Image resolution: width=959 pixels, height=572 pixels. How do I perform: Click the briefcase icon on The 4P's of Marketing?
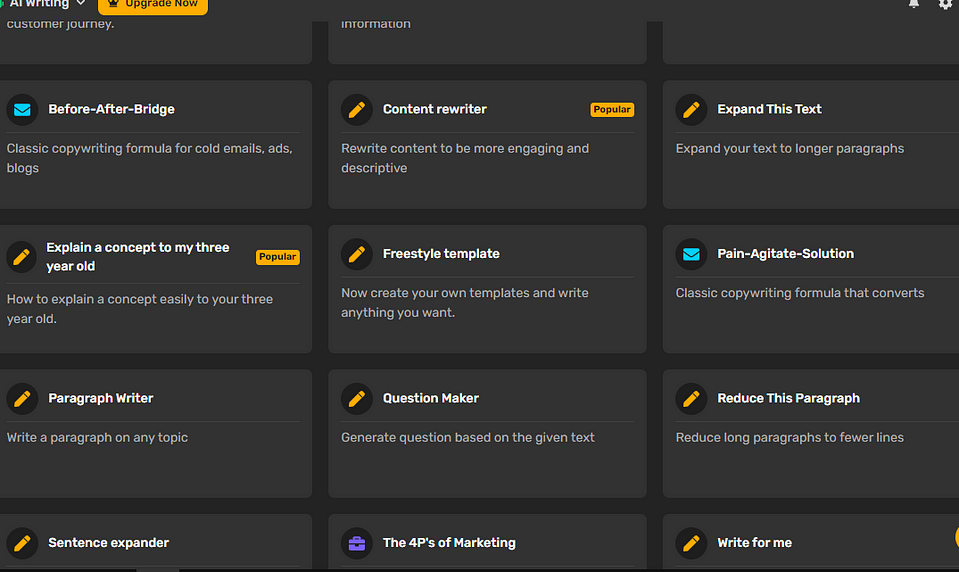tap(357, 543)
